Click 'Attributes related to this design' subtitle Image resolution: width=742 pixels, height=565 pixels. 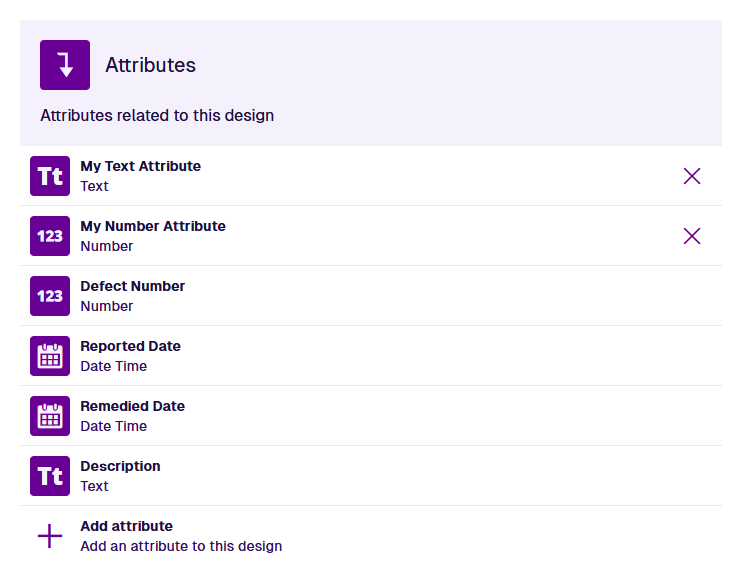click(157, 115)
